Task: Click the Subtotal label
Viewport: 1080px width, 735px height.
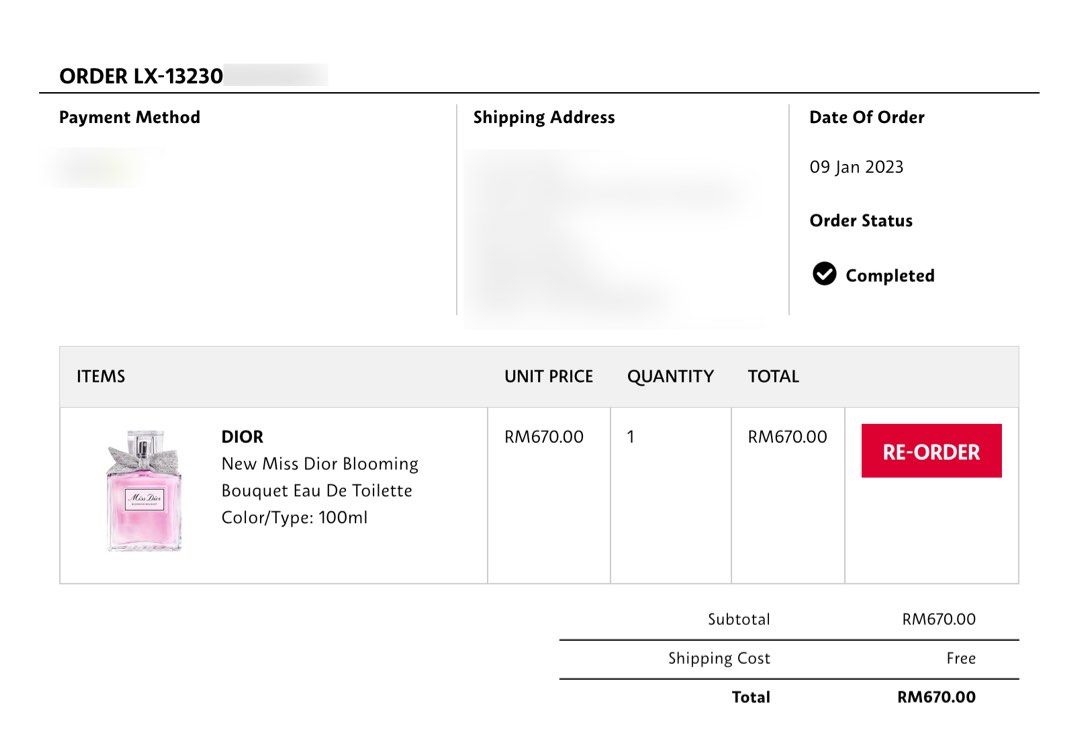Action: pos(739,619)
